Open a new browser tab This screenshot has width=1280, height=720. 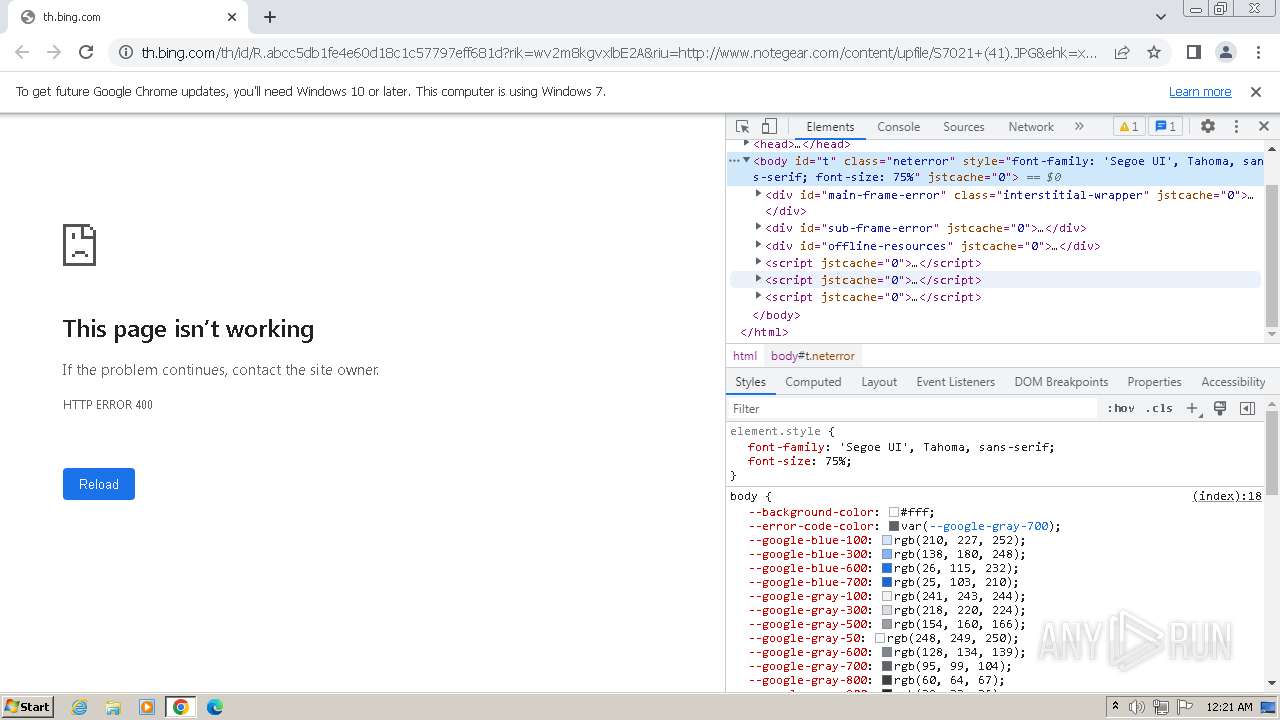click(x=270, y=17)
